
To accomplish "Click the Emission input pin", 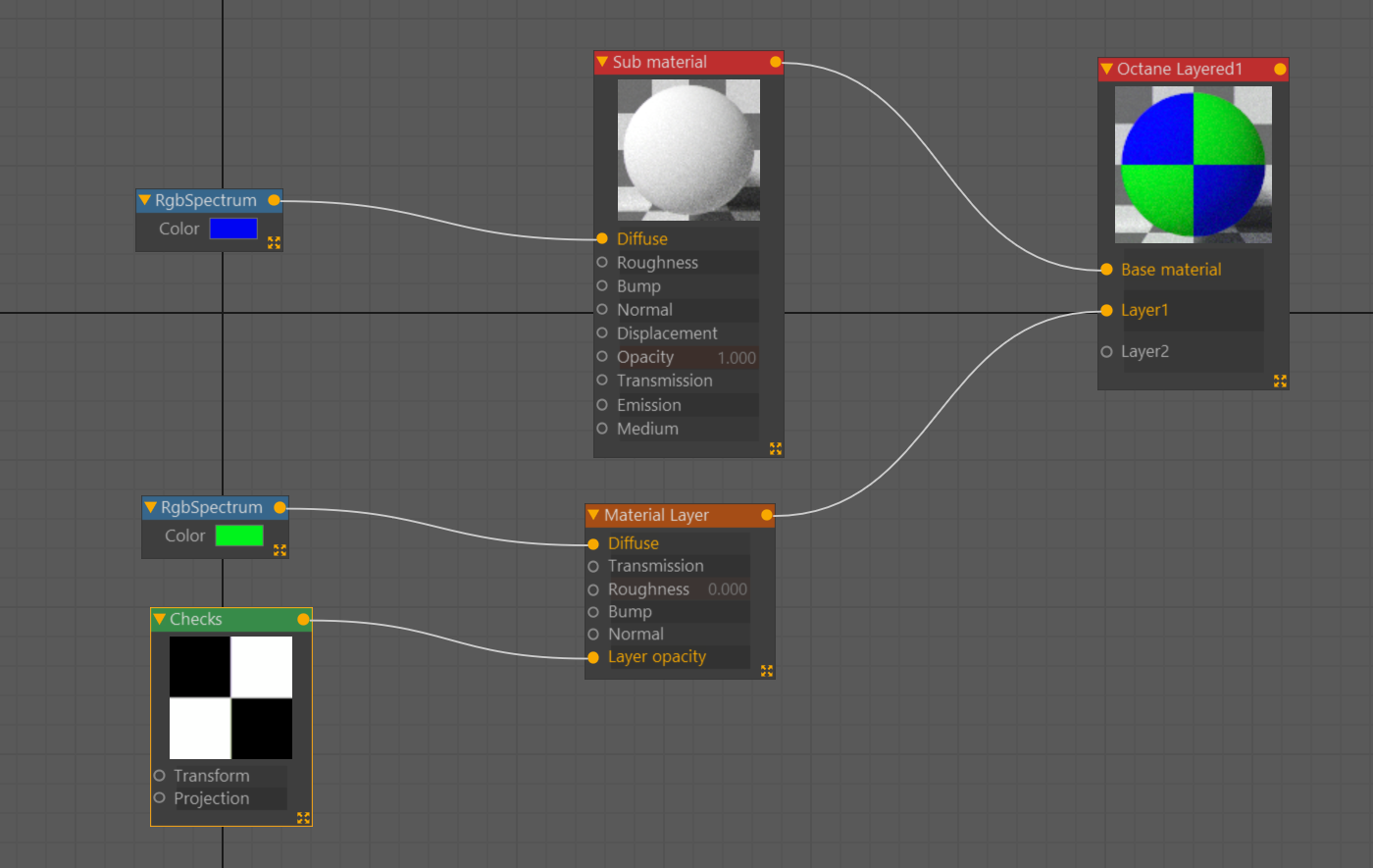I will click(x=602, y=404).
